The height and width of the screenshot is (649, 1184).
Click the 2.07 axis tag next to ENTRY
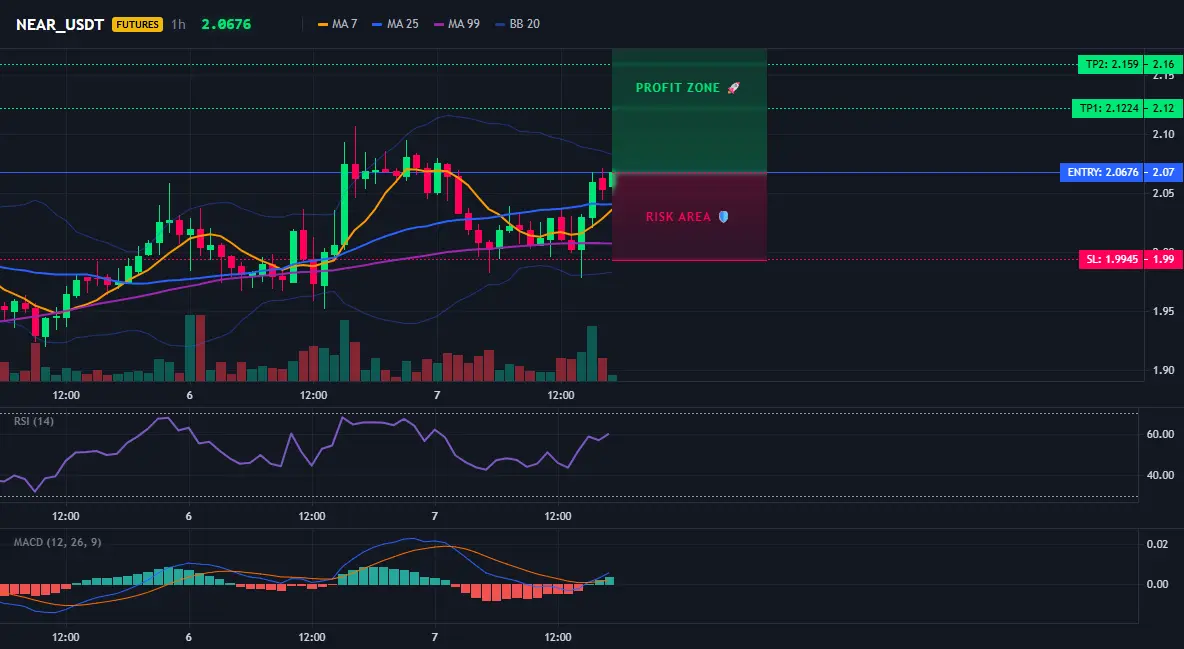point(1164,172)
